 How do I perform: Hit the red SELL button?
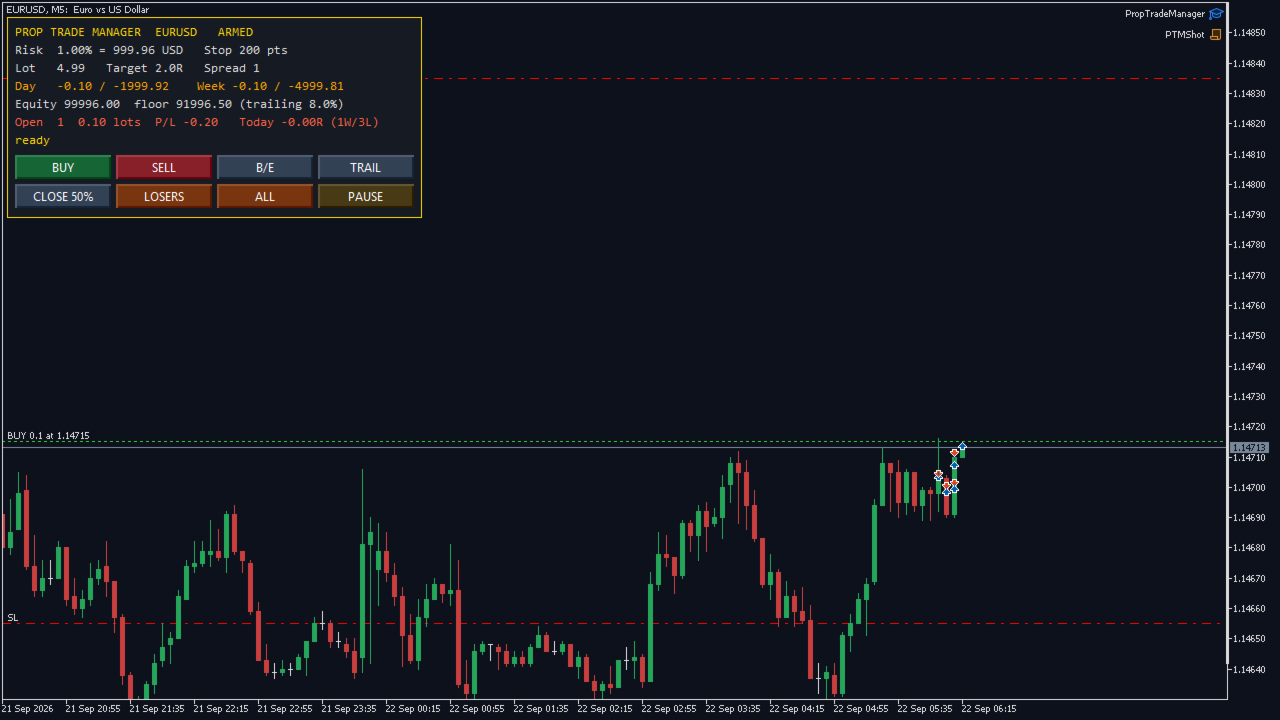[164, 168]
